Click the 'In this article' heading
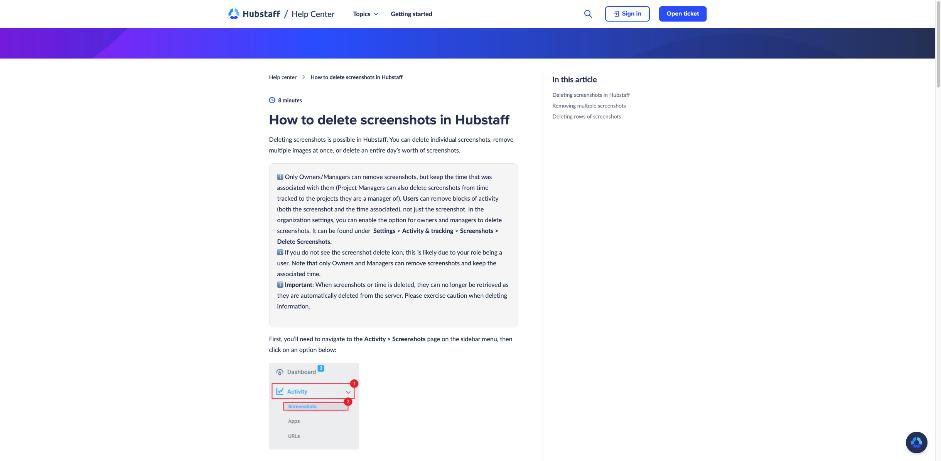Image resolution: width=941 pixels, height=461 pixels. pos(574,79)
